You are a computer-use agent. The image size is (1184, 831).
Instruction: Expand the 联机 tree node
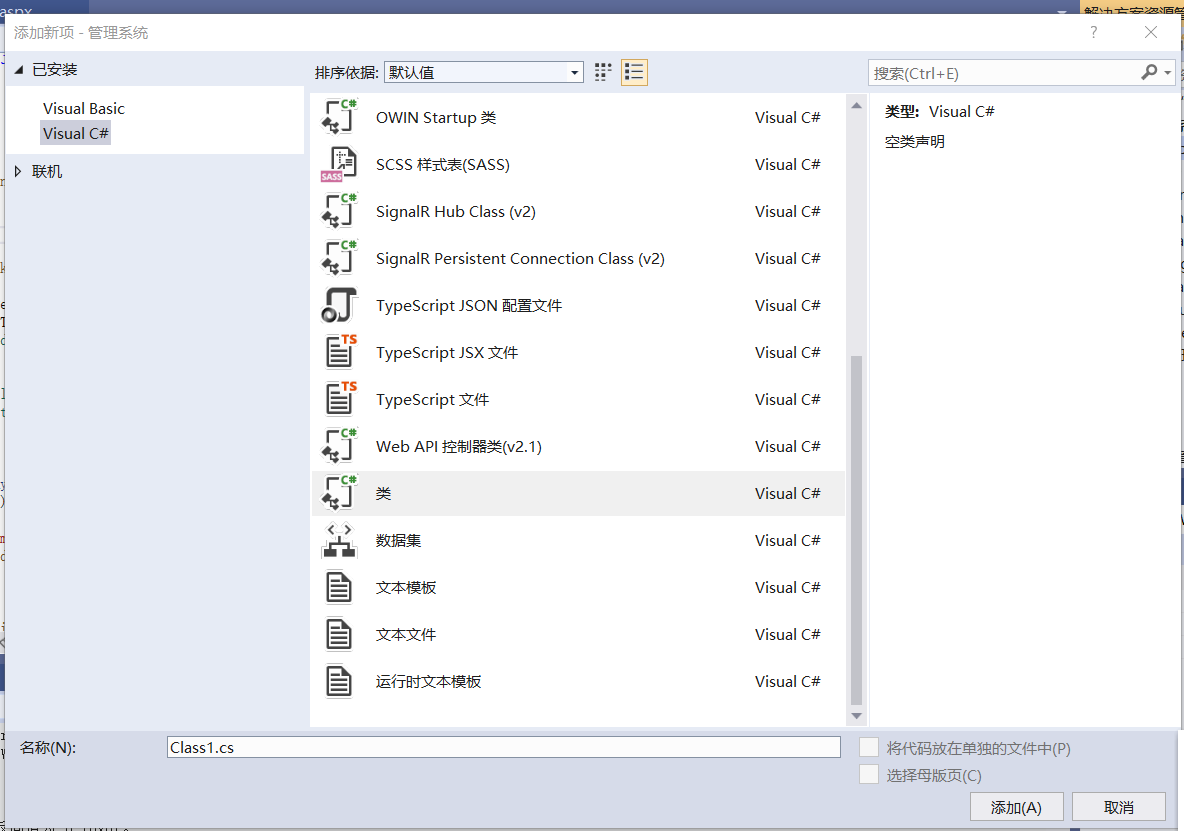18,171
